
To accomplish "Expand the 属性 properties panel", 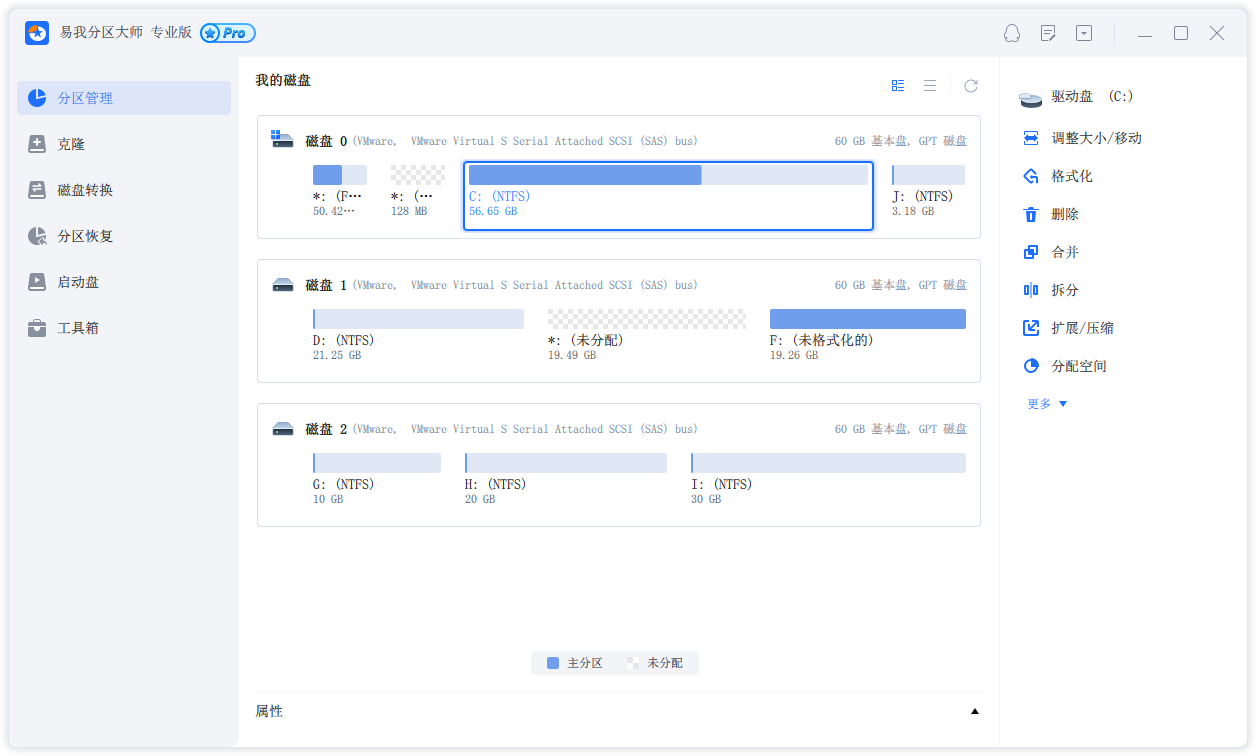I will click(x=974, y=712).
